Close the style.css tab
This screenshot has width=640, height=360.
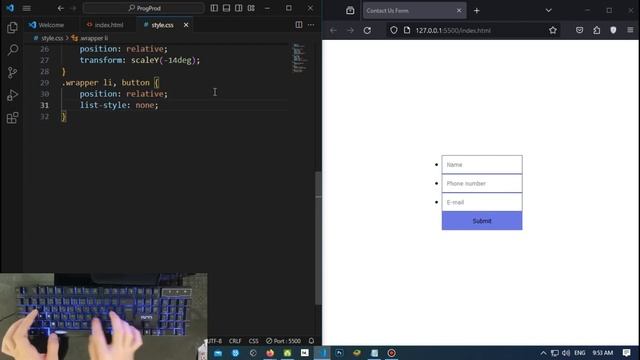tap(186, 25)
